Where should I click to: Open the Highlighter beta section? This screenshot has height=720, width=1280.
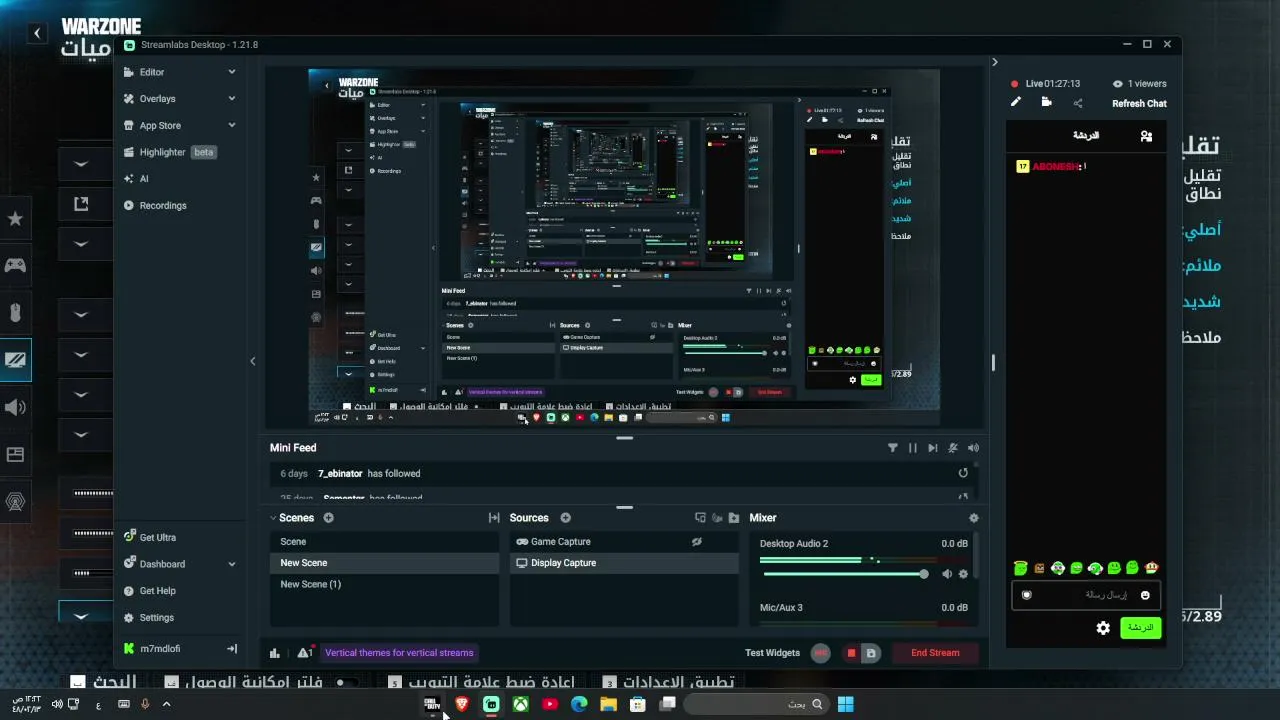[x=170, y=152]
